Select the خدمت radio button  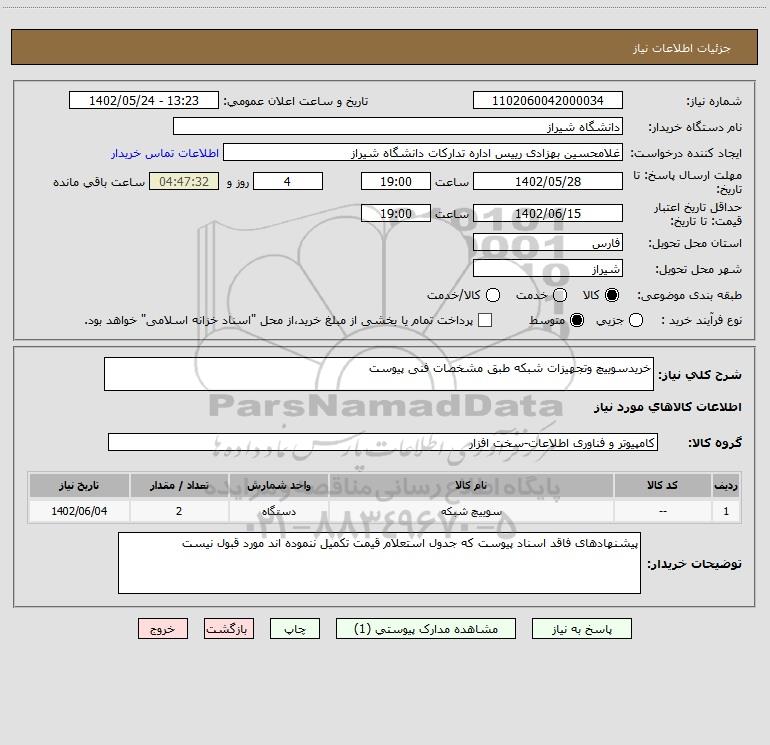click(560, 295)
